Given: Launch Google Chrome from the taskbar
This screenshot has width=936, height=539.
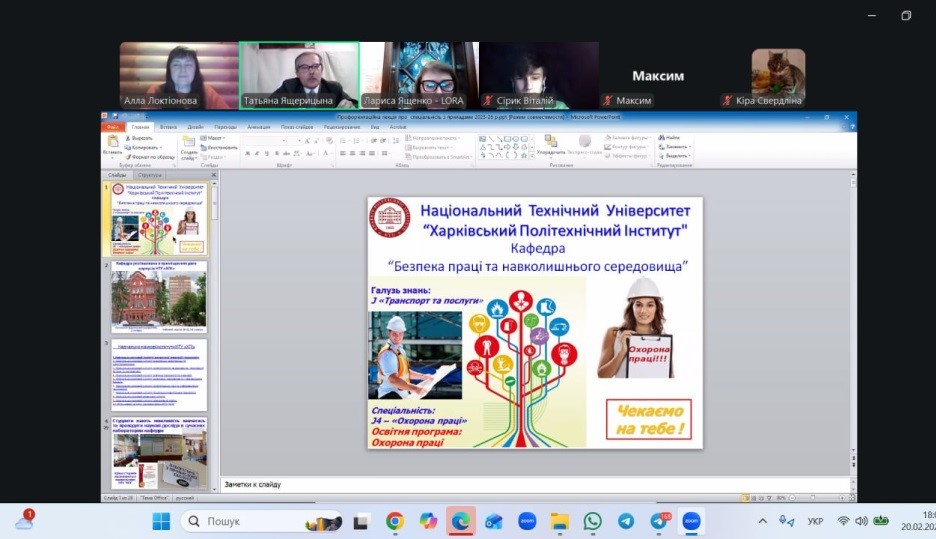Looking at the screenshot, I should [395, 521].
